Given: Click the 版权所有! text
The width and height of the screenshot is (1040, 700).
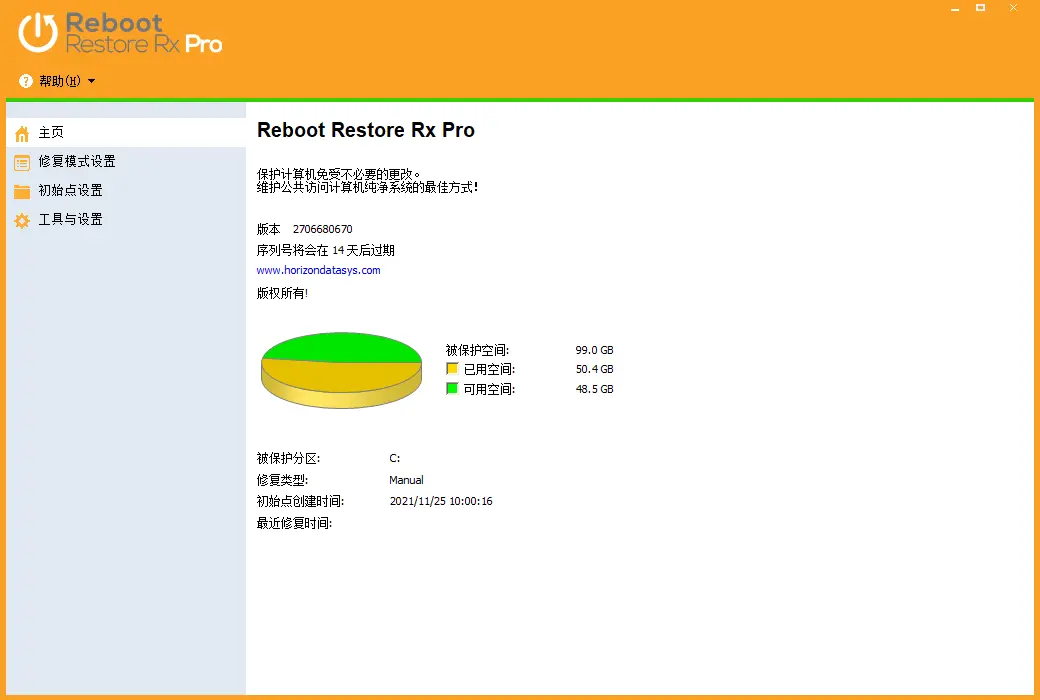Looking at the screenshot, I should [x=283, y=293].
